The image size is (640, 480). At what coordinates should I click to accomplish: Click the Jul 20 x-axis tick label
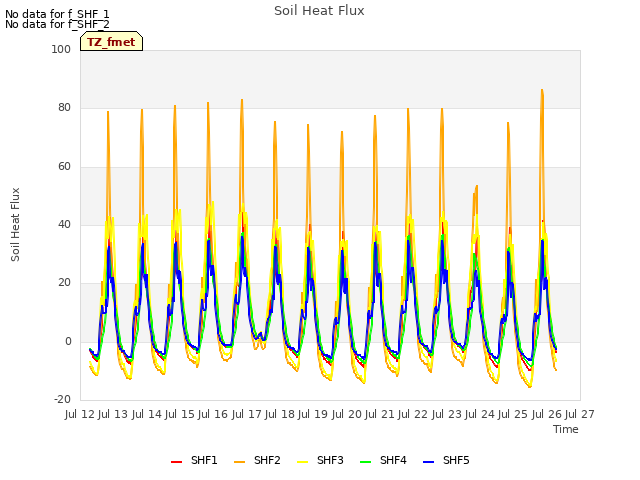pyautogui.click(x=347, y=414)
